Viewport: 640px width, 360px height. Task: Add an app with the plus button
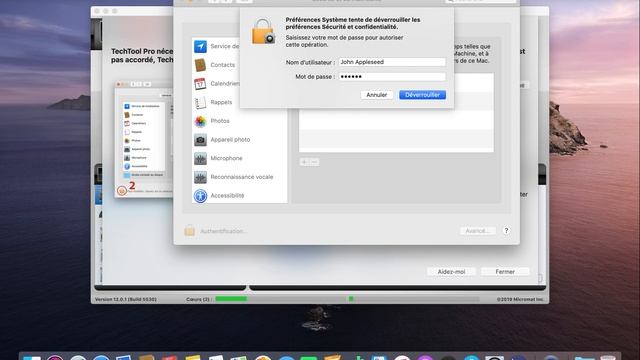point(304,162)
